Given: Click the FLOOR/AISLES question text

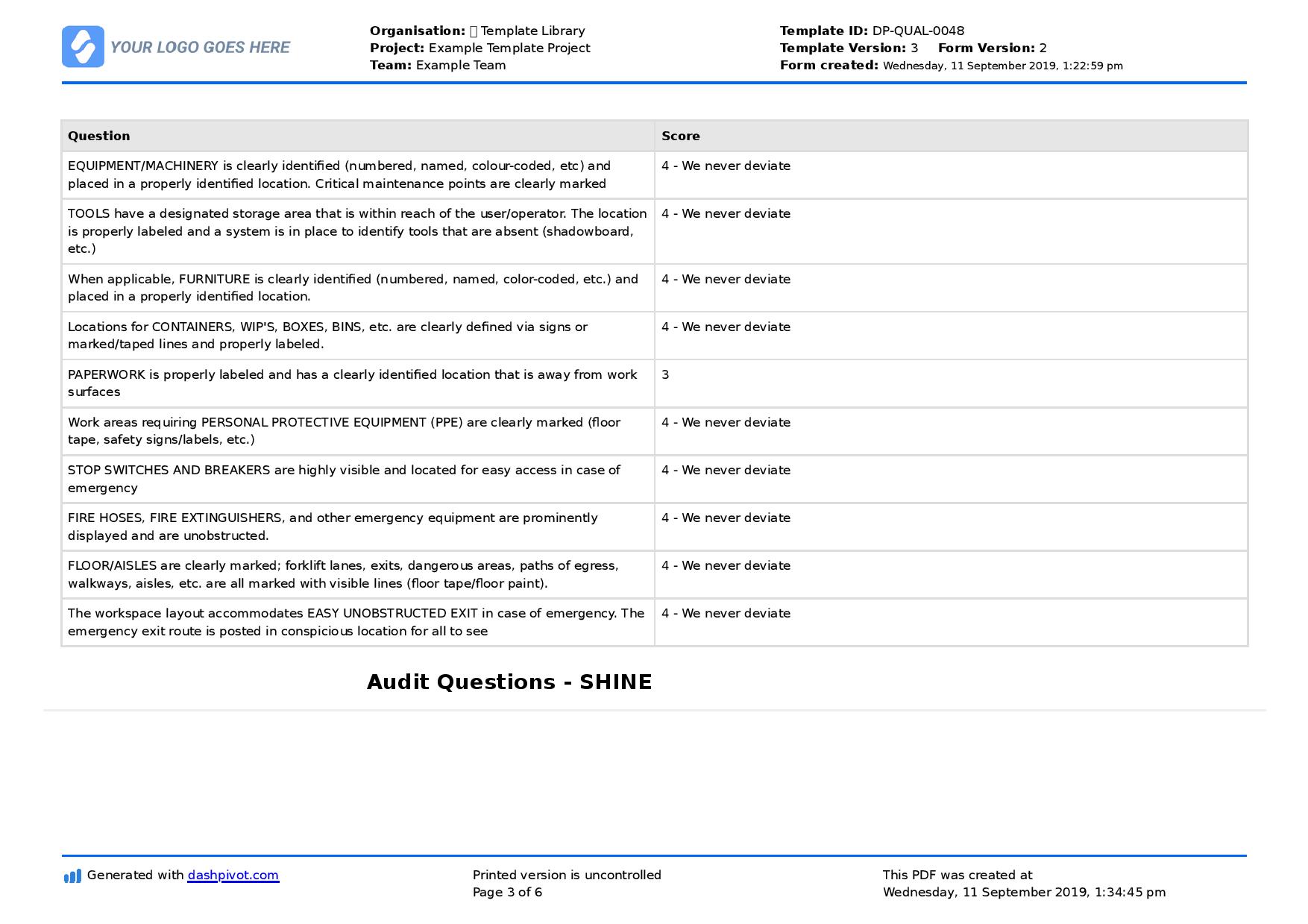Looking at the screenshot, I should point(343,574).
